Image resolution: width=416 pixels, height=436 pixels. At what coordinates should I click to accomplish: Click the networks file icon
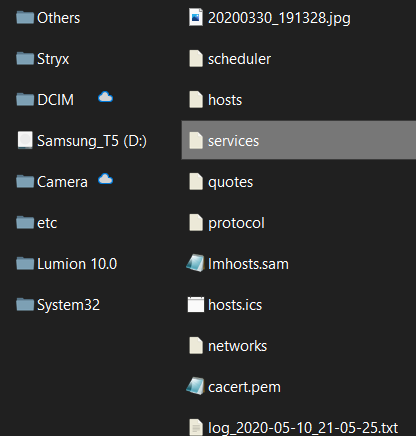coord(196,346)
